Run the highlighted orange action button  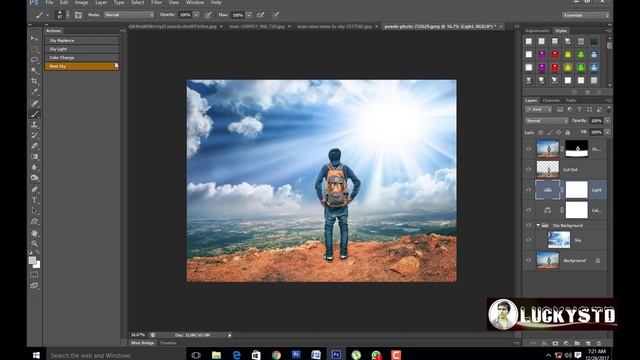(x=82, y=66)
